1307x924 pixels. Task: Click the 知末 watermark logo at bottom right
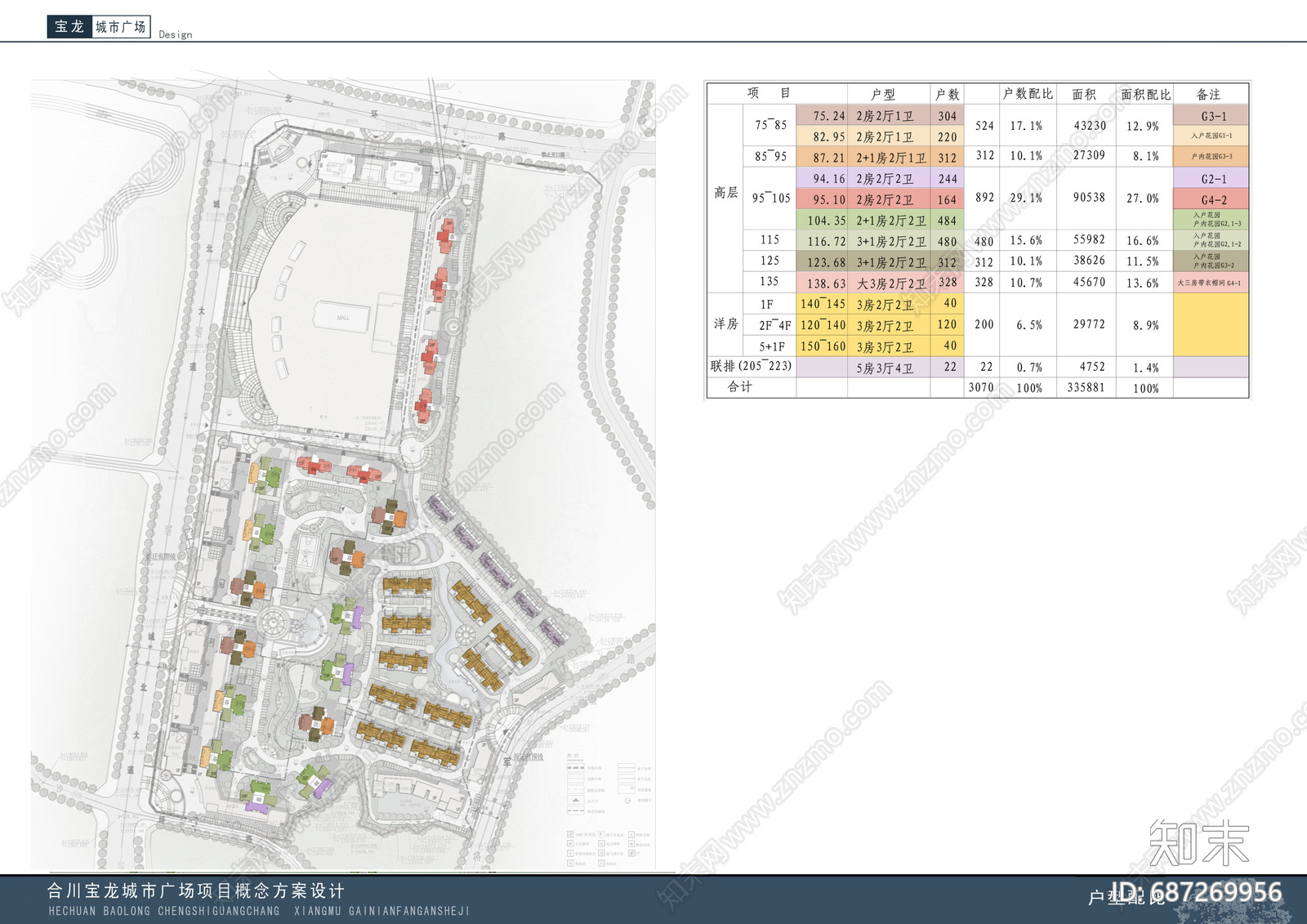coord(1199,843)
